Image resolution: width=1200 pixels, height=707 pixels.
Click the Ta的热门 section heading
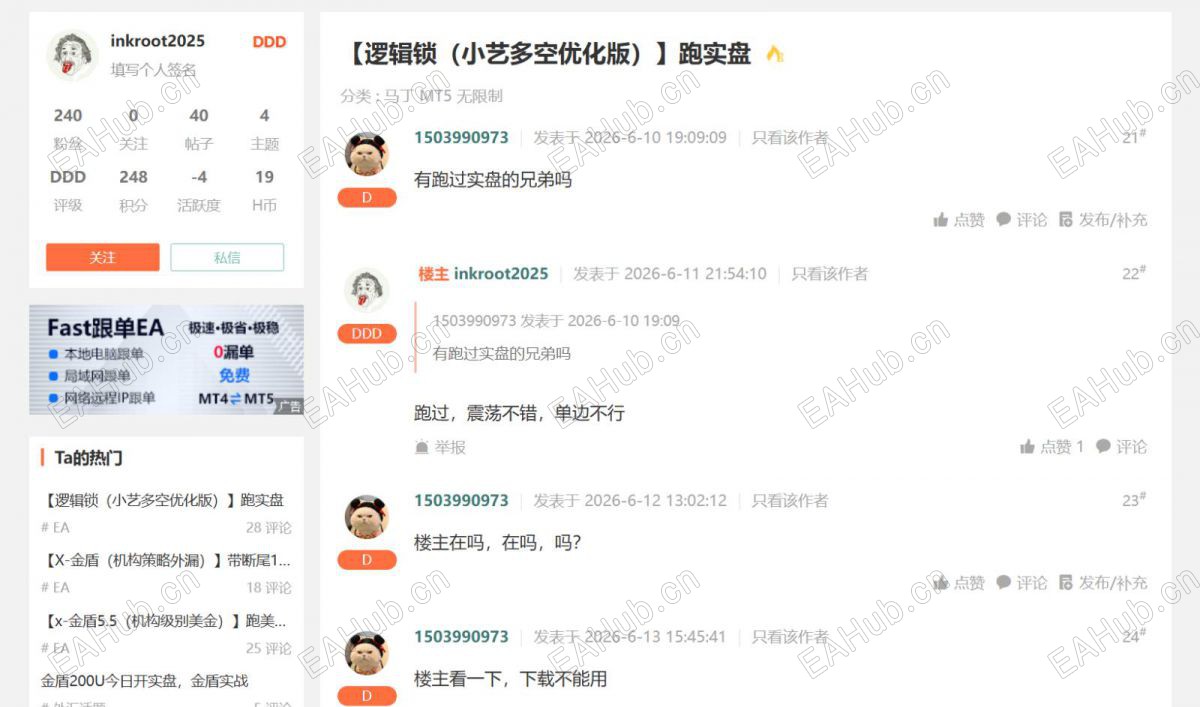[x=88, y=458]
